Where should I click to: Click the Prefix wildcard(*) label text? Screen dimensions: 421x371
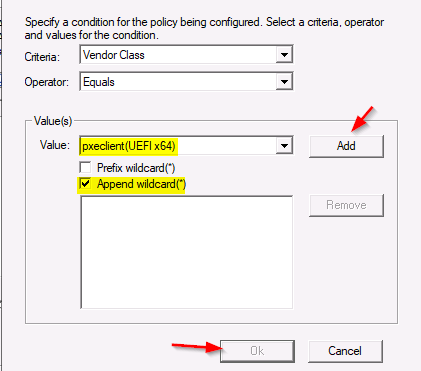(136, 168)
